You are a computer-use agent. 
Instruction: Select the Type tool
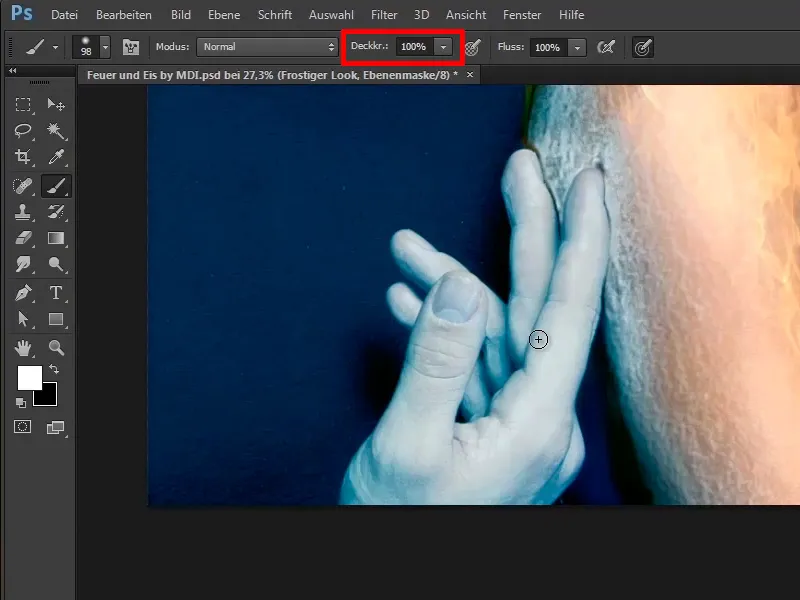(56, 293)
